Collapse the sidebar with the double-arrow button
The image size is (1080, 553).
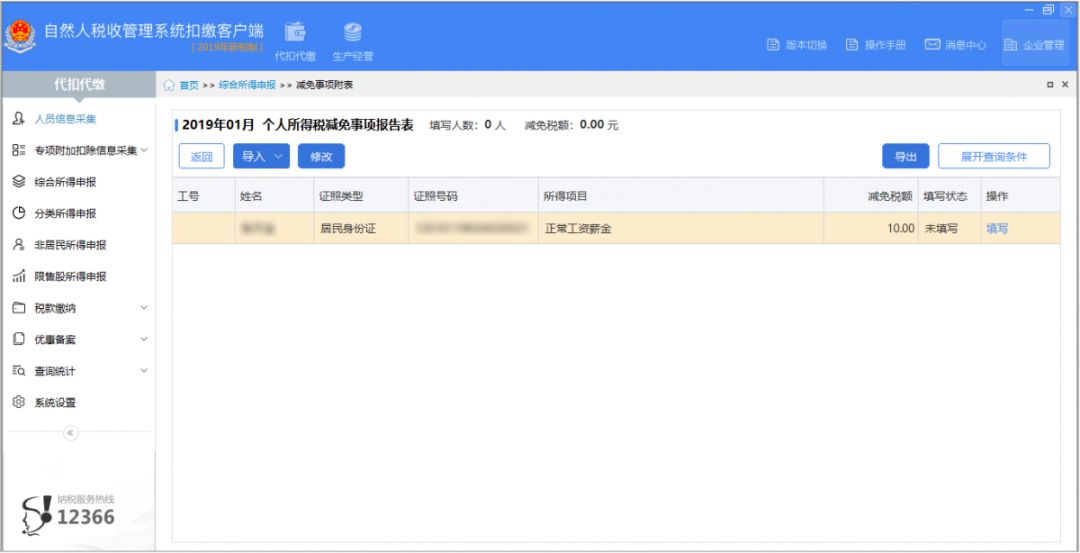tap(70, 432)
